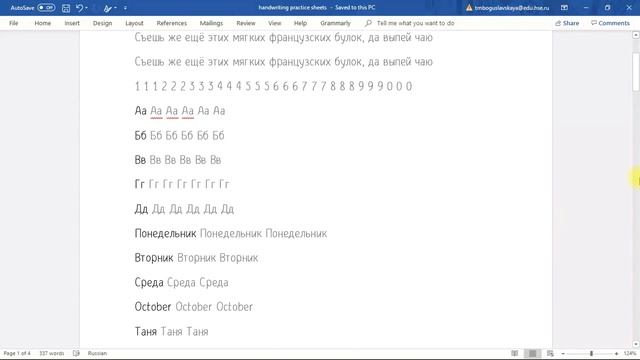Click the zoom in plus button
Viewport: 640px width, 360px height.
click(616, 354)
